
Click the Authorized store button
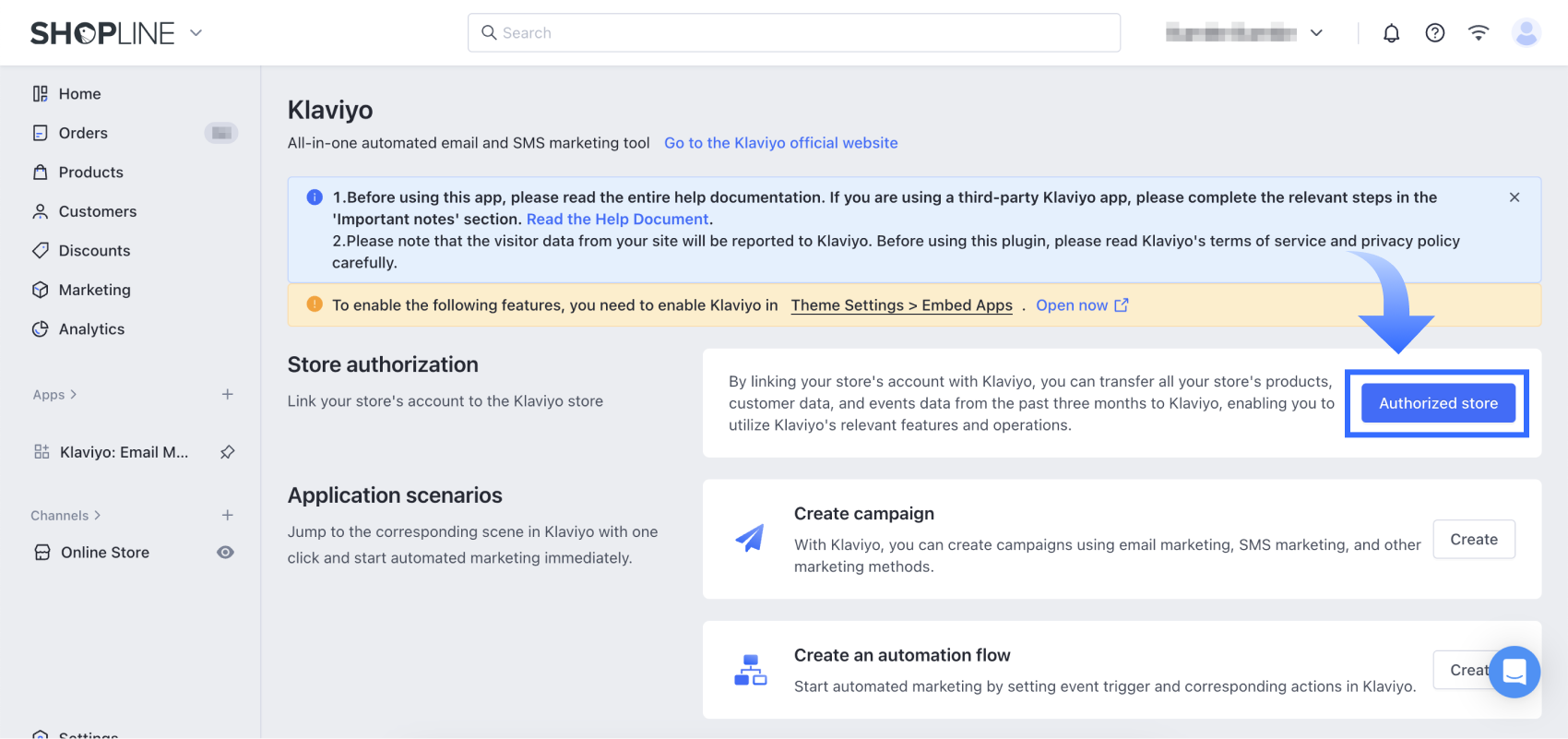(1437, 403)
